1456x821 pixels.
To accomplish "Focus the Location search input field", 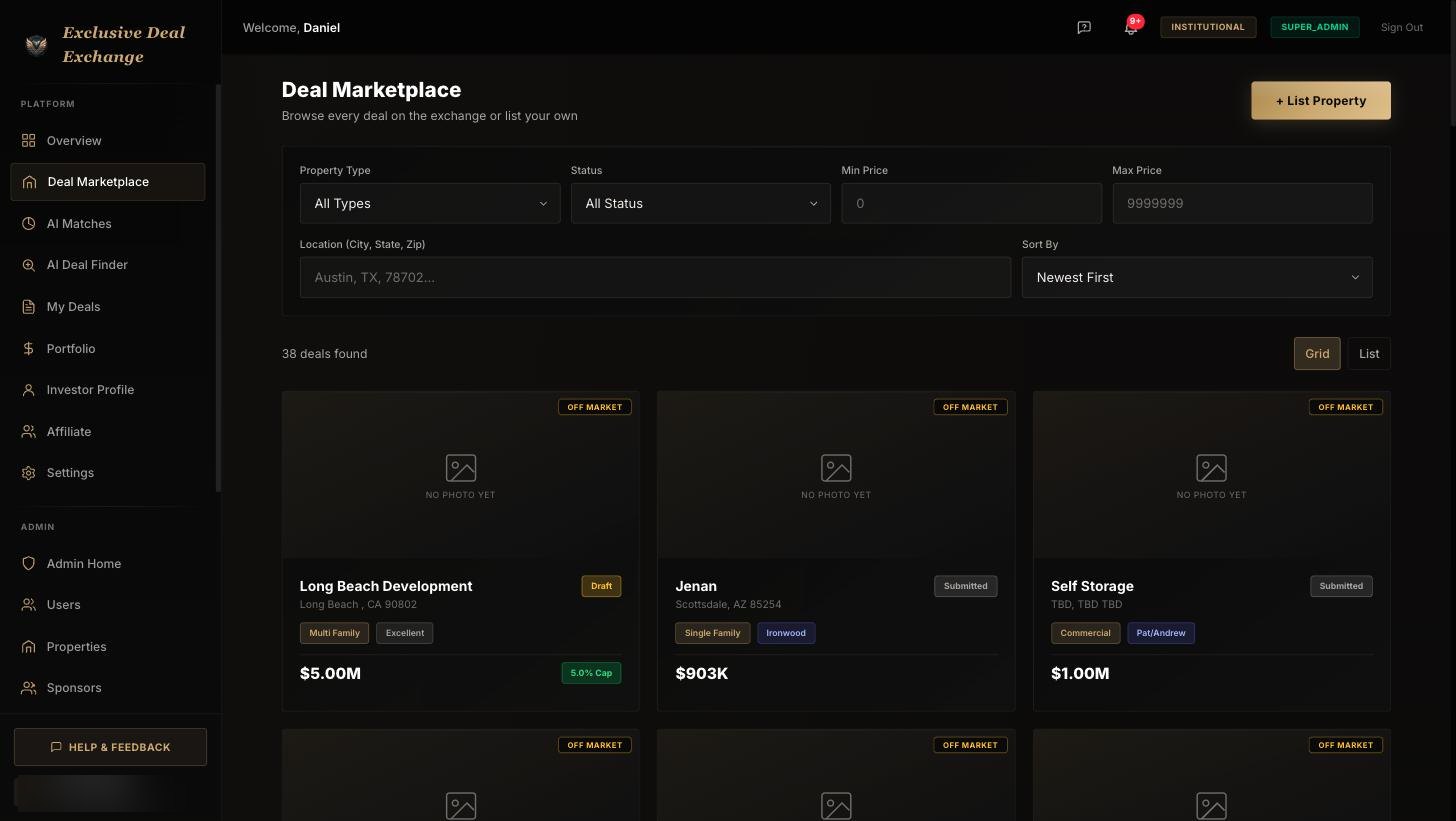I will (655, 277).
